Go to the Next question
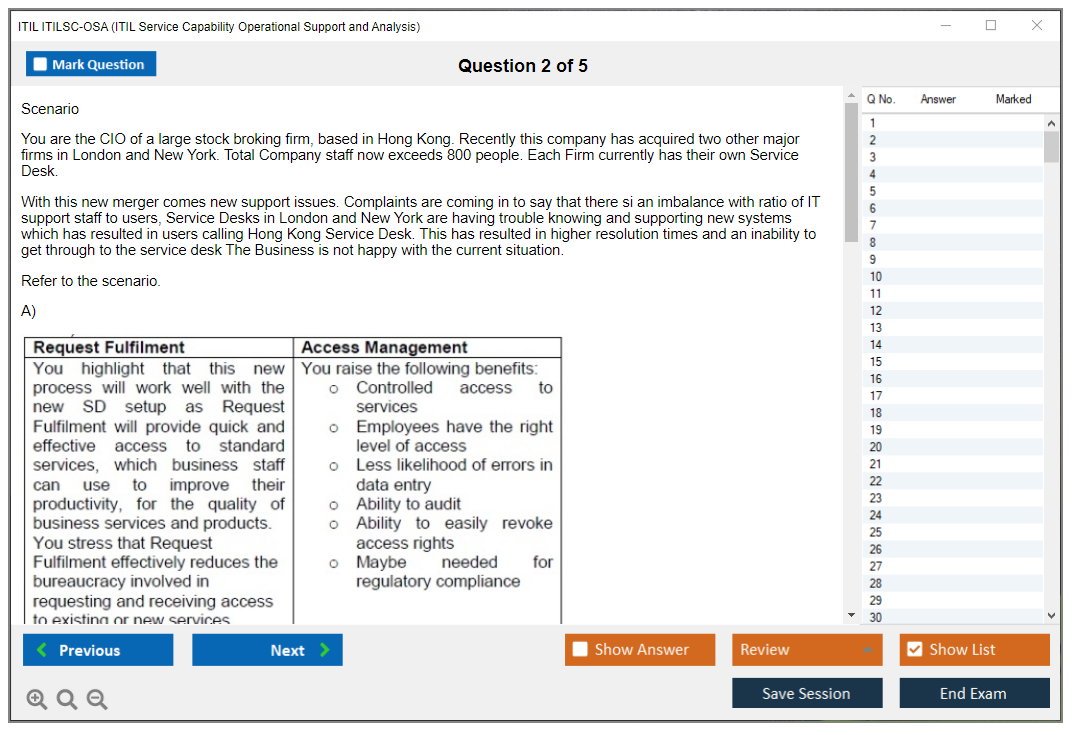 pyautogui.click(x=267, y=650)
